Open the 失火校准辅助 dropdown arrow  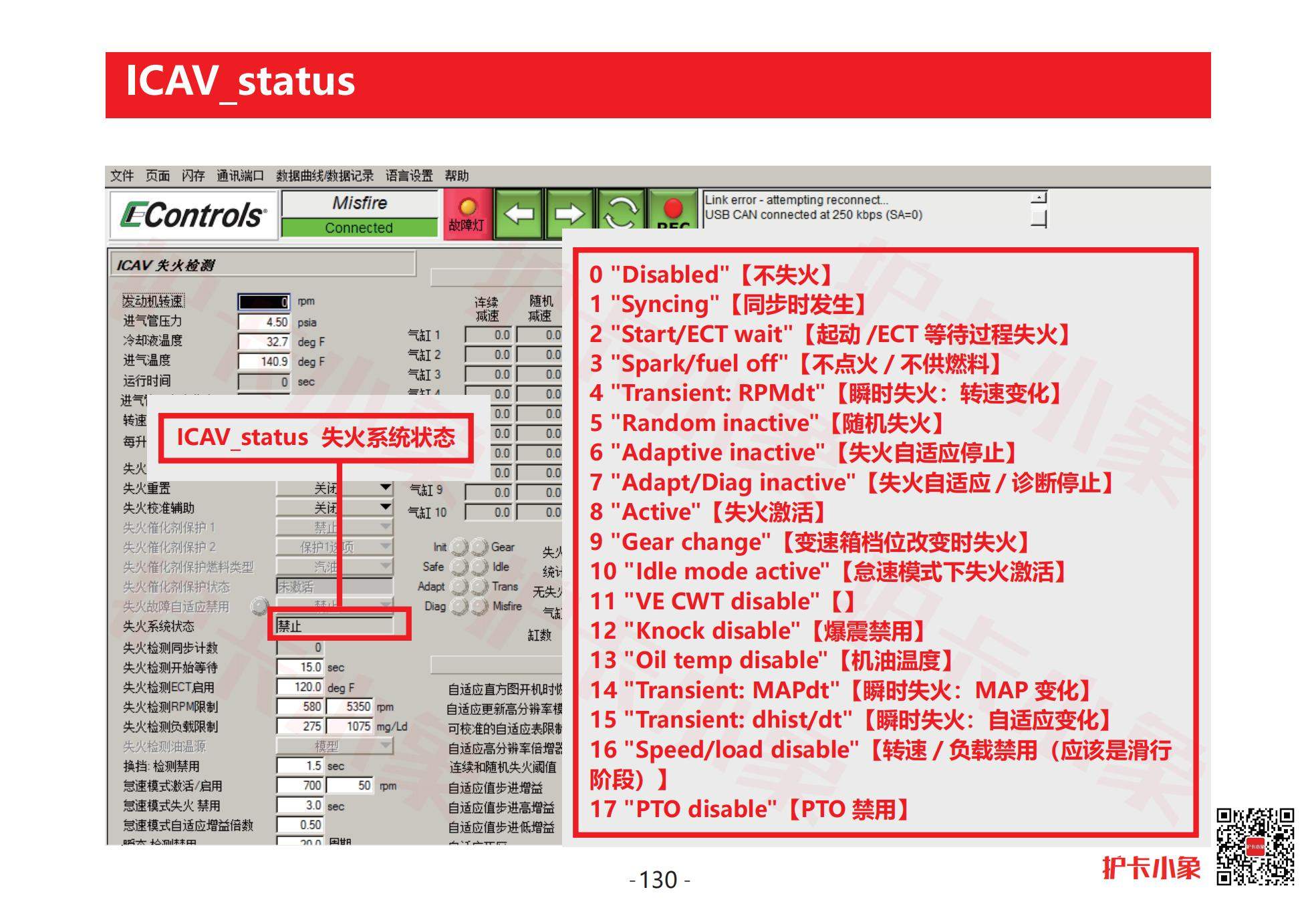point(385,508)
